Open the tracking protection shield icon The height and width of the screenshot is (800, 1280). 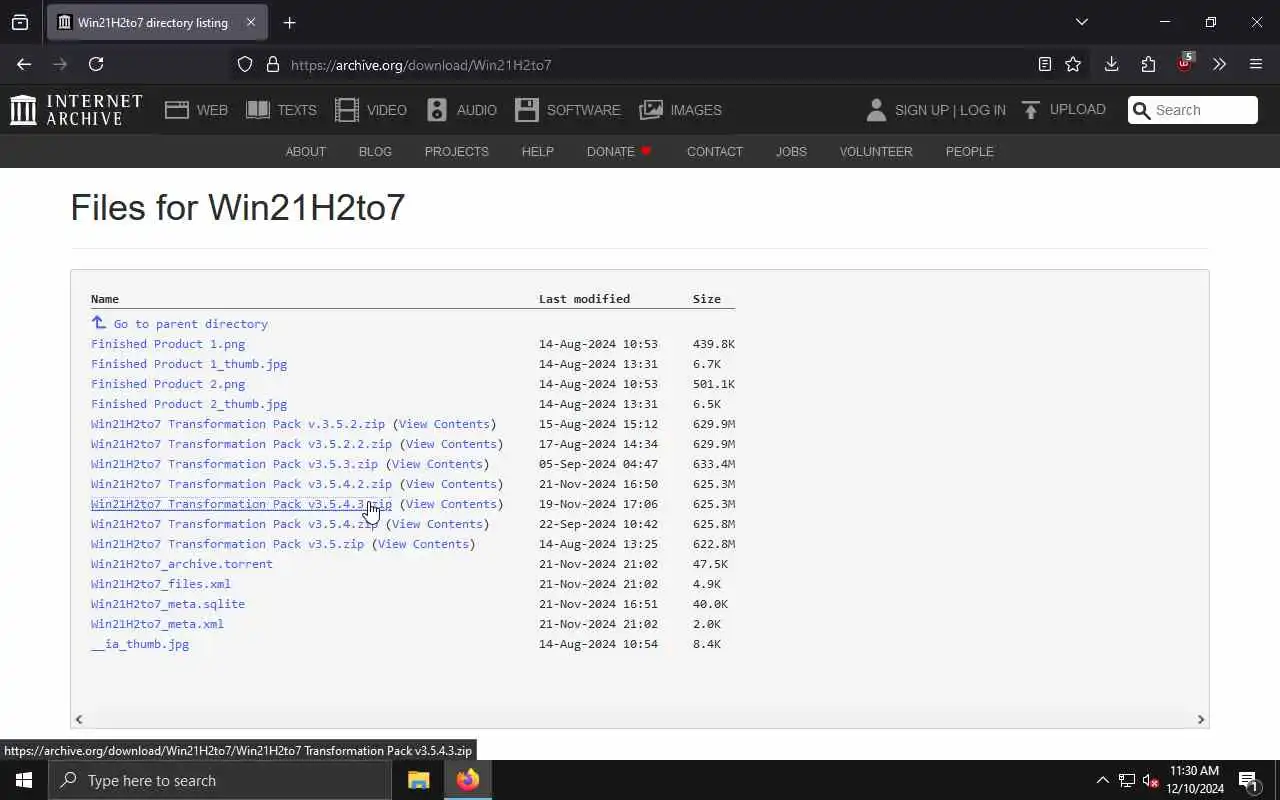click(x=245, y=64)
